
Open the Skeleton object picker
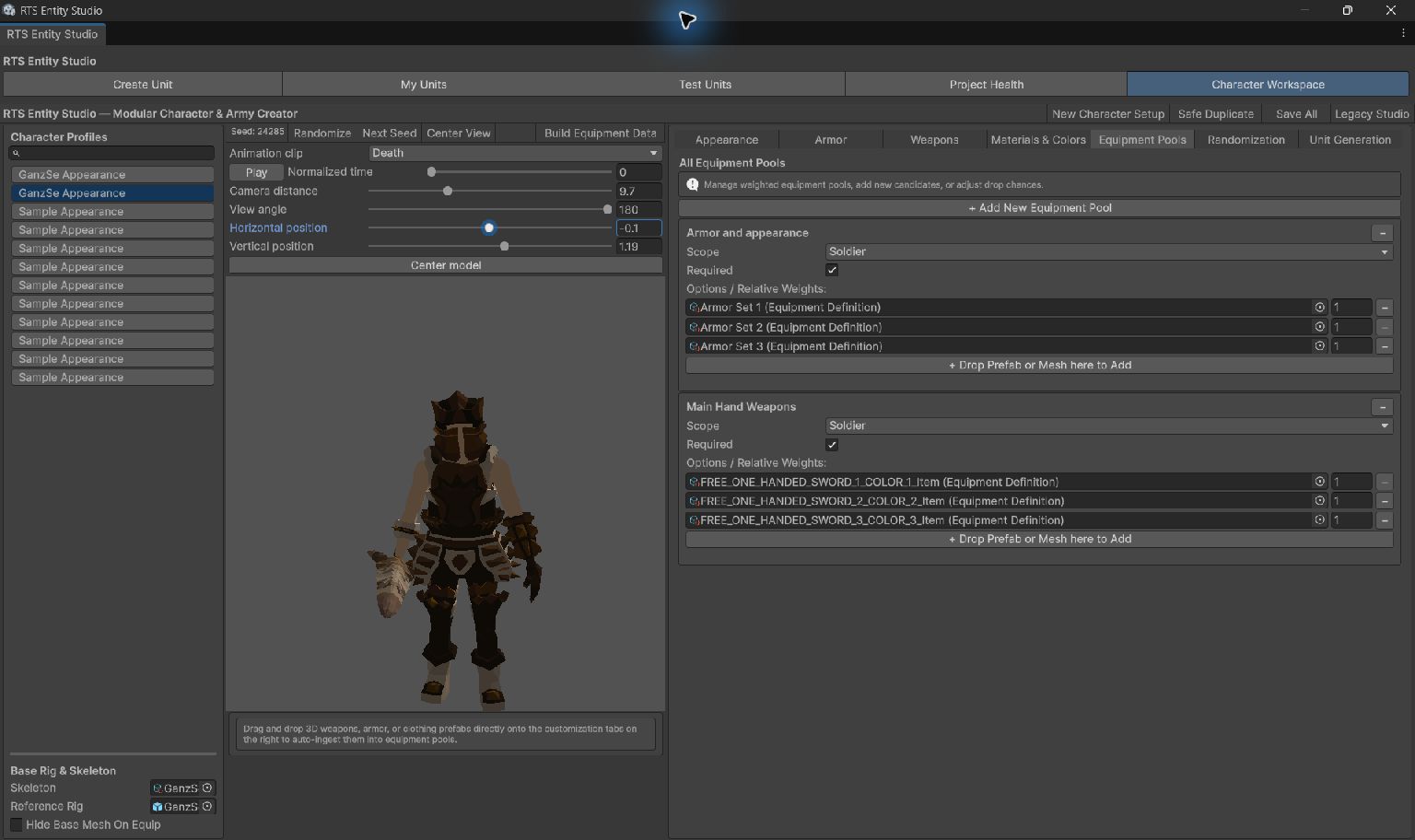[207, 788]
